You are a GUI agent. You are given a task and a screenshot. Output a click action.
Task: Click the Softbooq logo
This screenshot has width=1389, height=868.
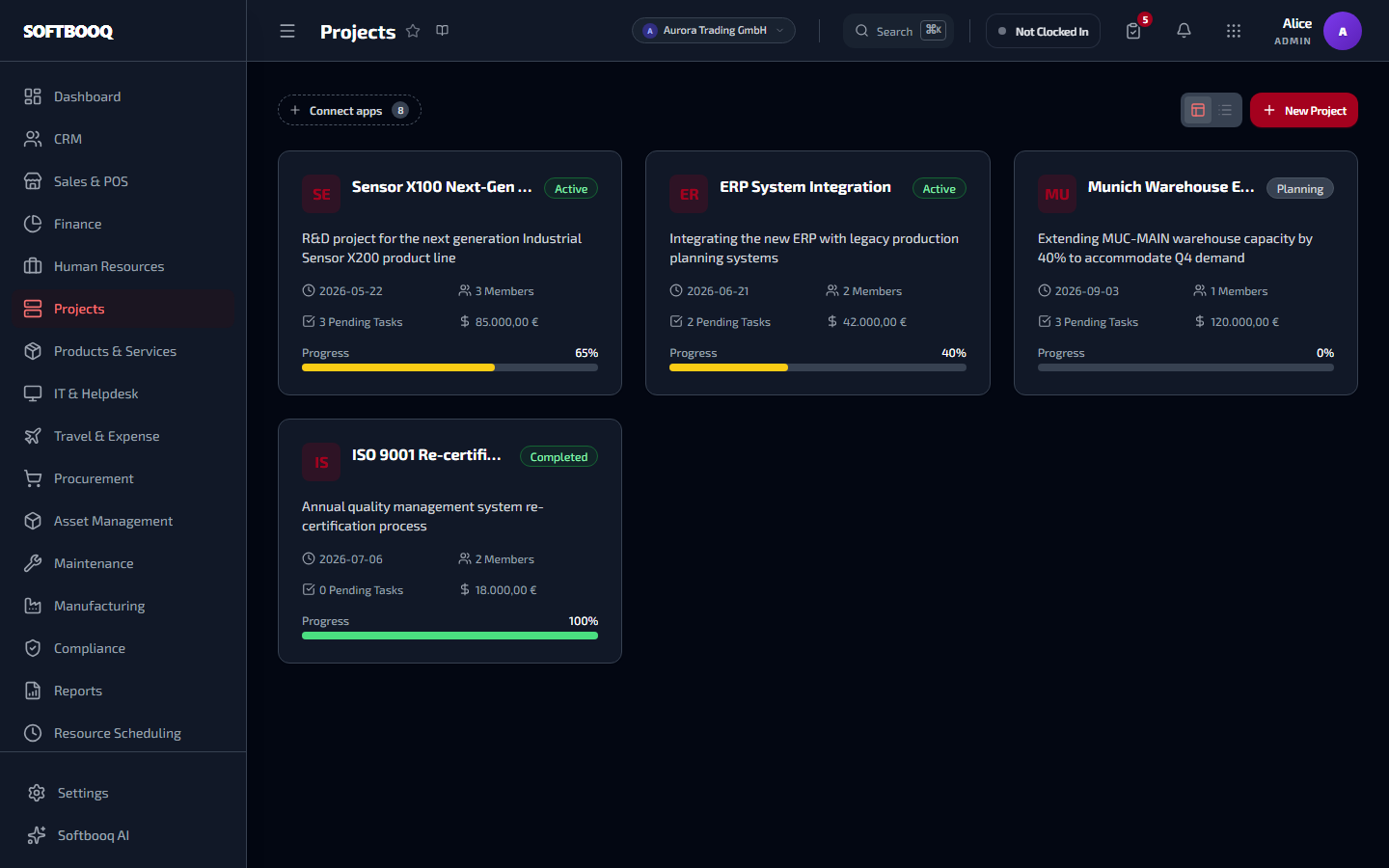(68, 32)
